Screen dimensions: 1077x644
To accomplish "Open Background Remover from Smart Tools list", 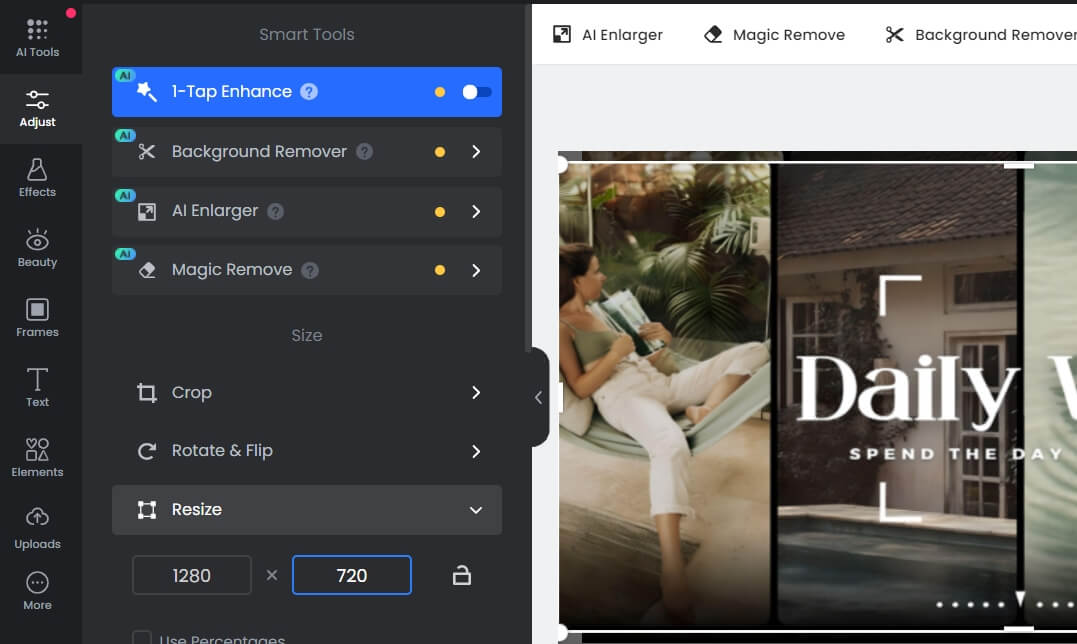I will point(306,152).
